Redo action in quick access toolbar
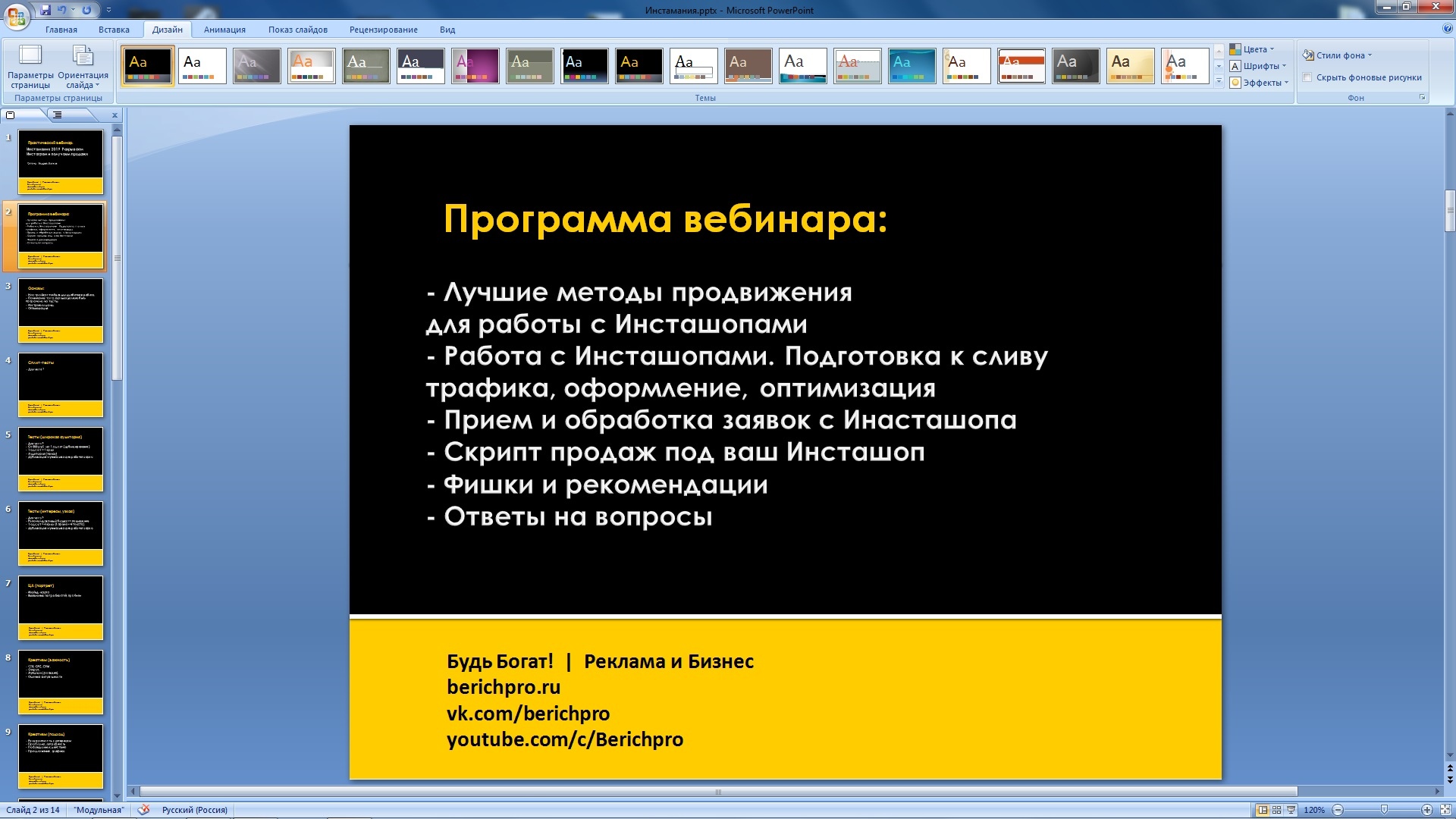Screen dimensions: 1456x819 coord(86,10)
